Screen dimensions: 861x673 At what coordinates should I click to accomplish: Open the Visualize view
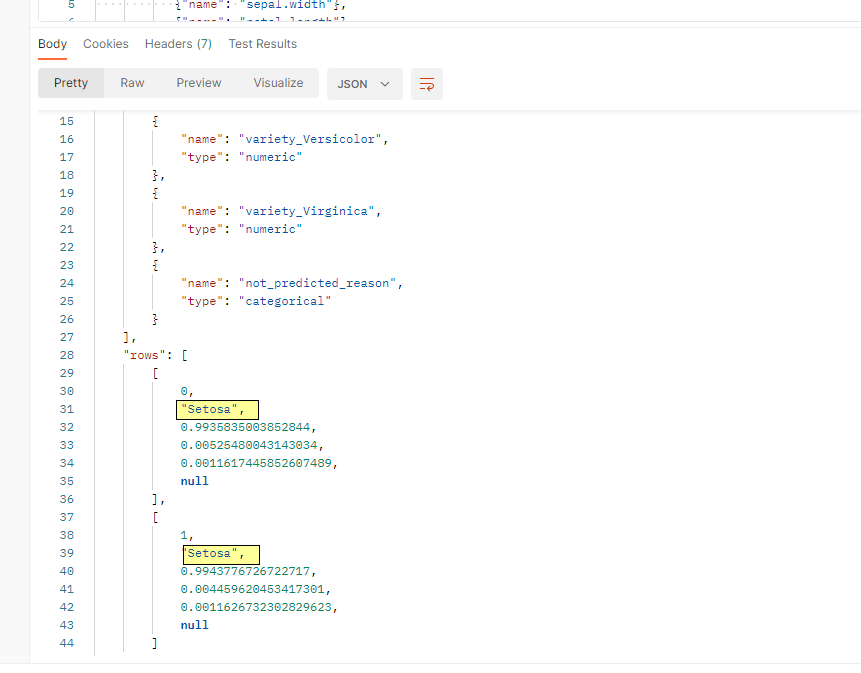278,83
